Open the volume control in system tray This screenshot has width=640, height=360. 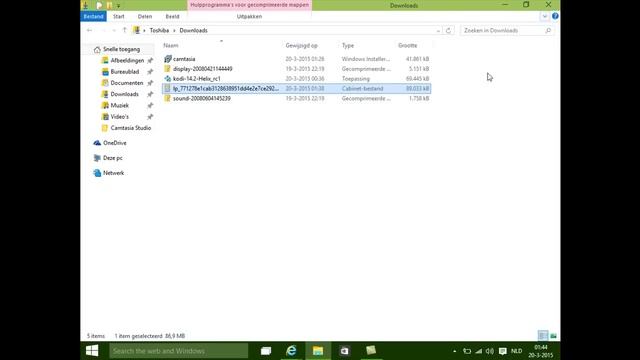[490, 351]
